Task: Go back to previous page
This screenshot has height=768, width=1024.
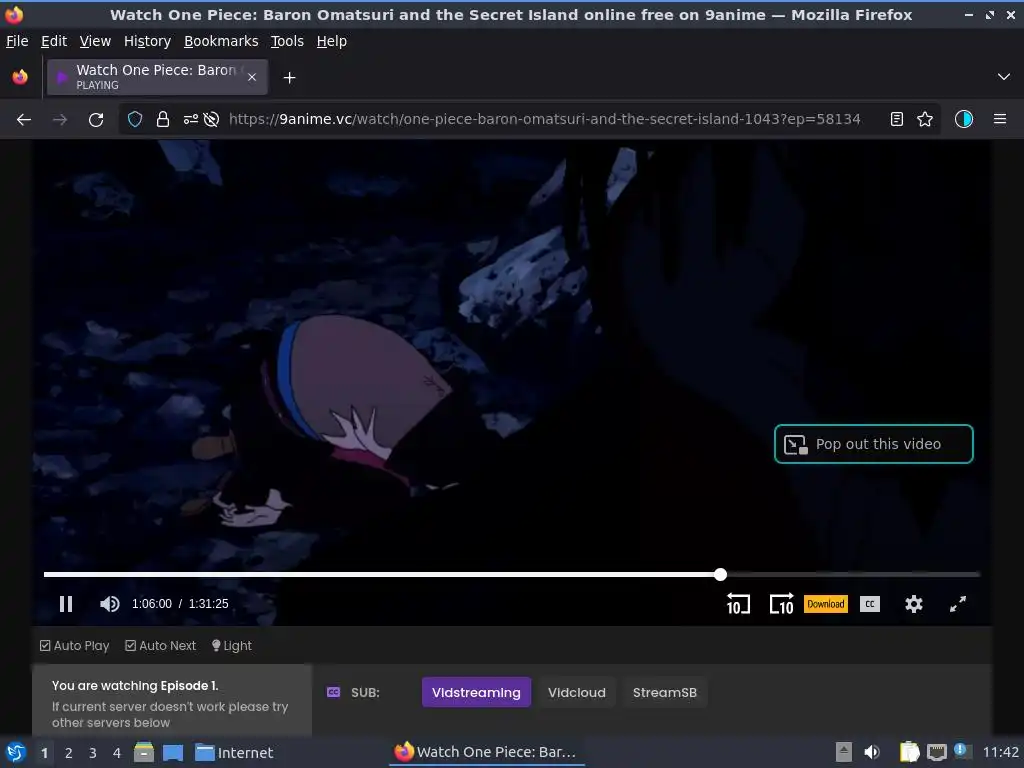Action: (24, 120)
